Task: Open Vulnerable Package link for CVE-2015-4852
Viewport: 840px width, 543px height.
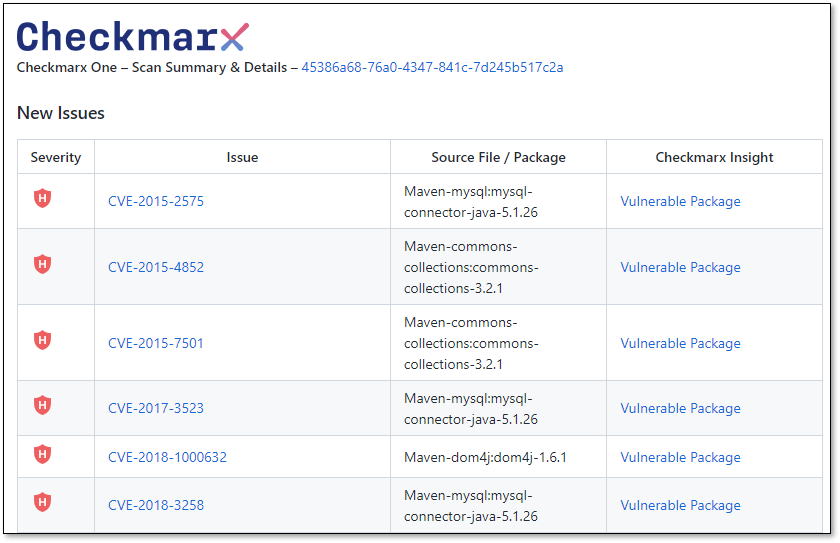Action: [680, 267]
